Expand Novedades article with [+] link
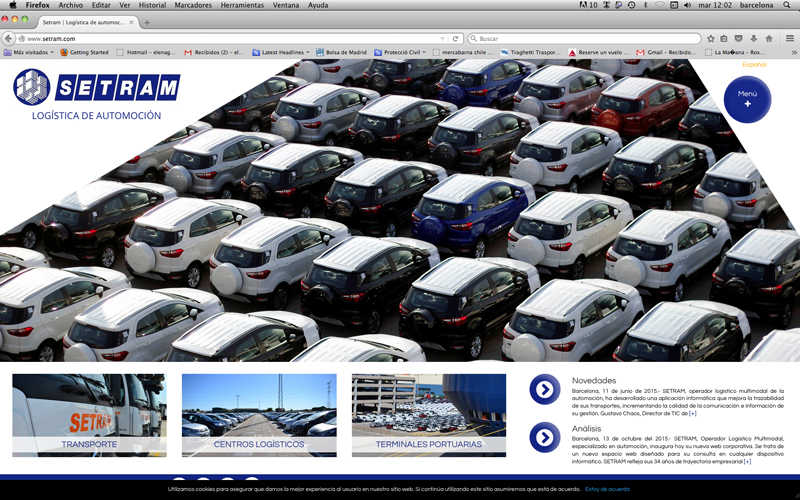Screen dimensions: 800x500 pyautogui.click(x=692, y=413)
